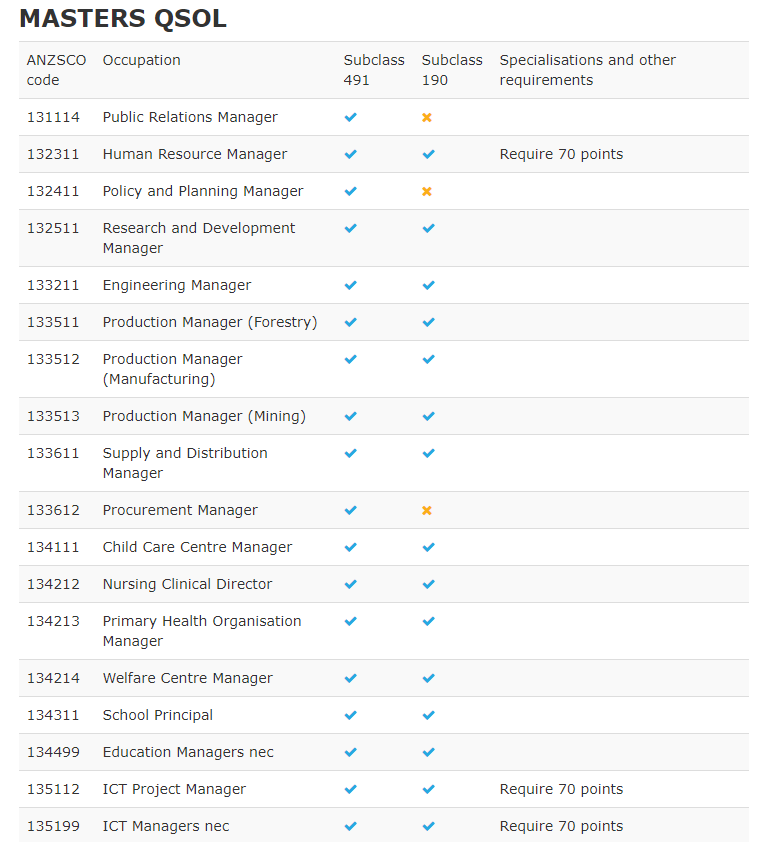The height and width of the screenshot is (842, 770).
Task: Click Subclass 190 tick for Child Care Centre Manager
Action: (x=428, y=548)
